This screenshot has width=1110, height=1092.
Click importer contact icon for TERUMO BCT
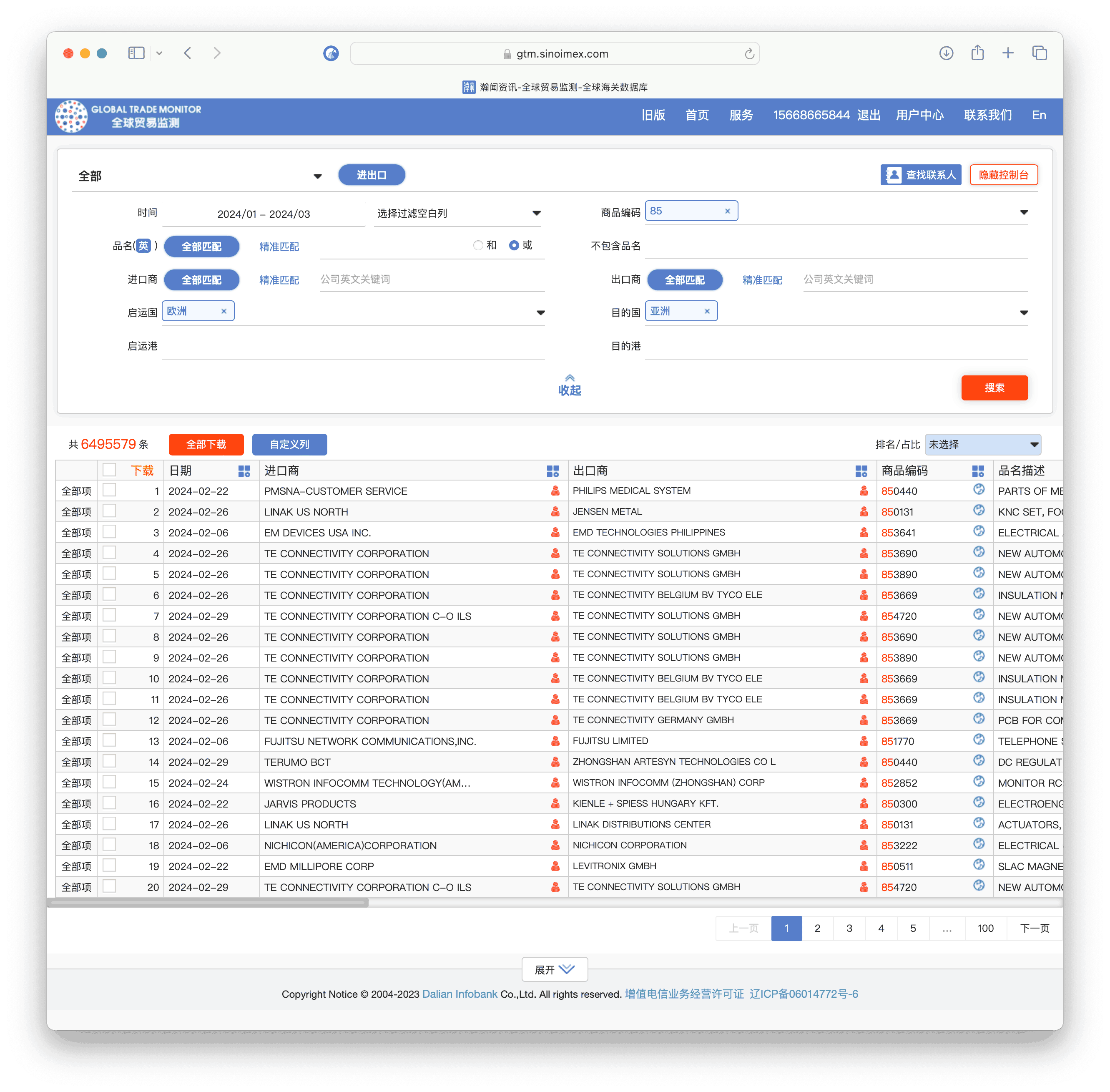coord(555,762)
